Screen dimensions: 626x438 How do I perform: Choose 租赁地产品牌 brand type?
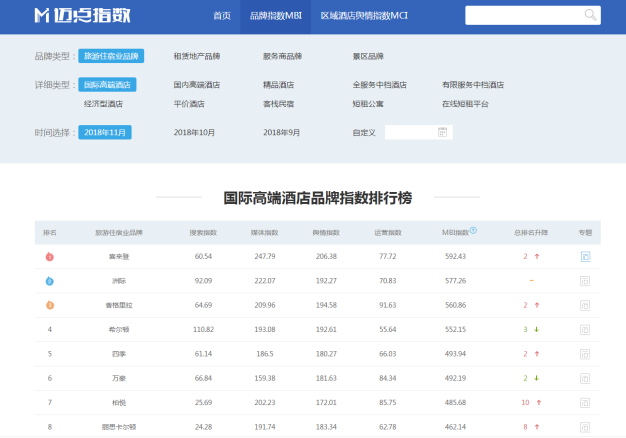coord(197,56)
